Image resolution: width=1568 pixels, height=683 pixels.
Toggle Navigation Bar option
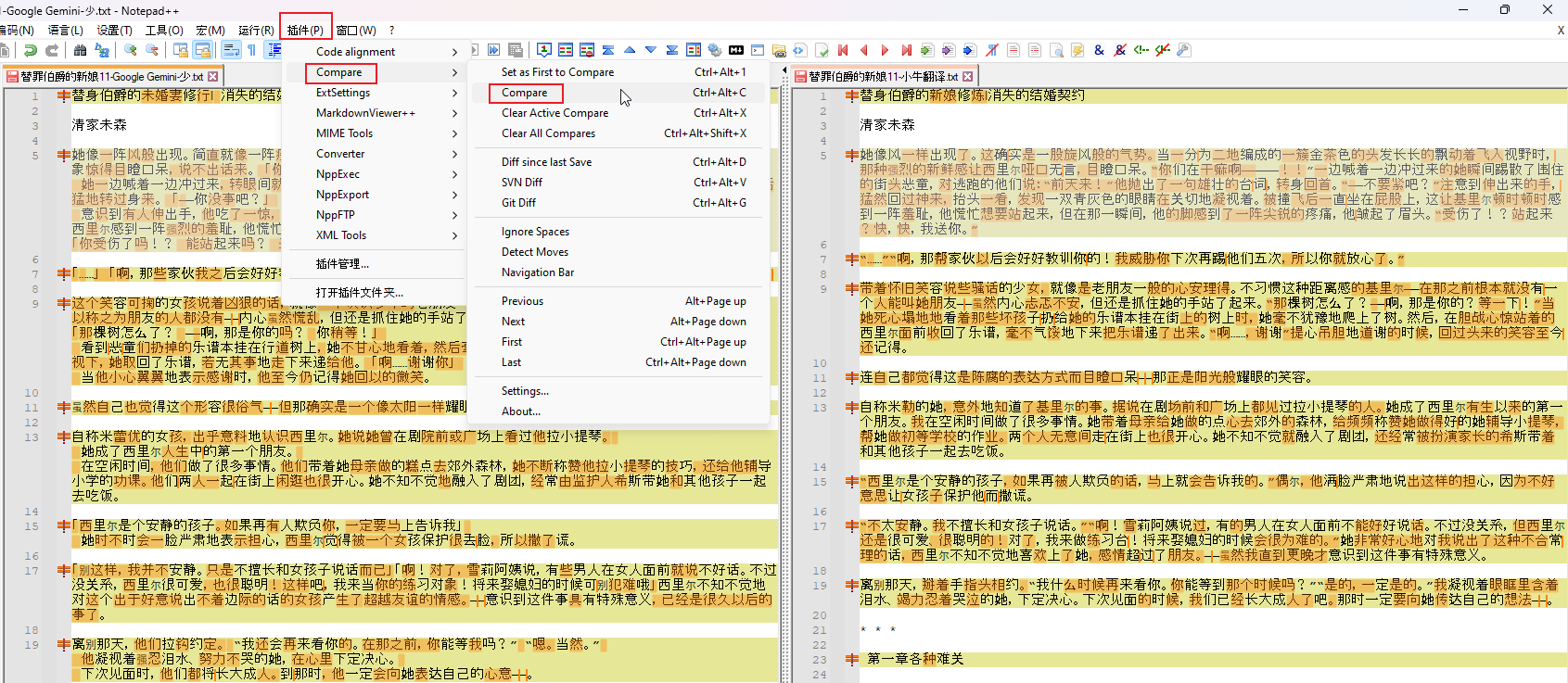tap(537, 272)
